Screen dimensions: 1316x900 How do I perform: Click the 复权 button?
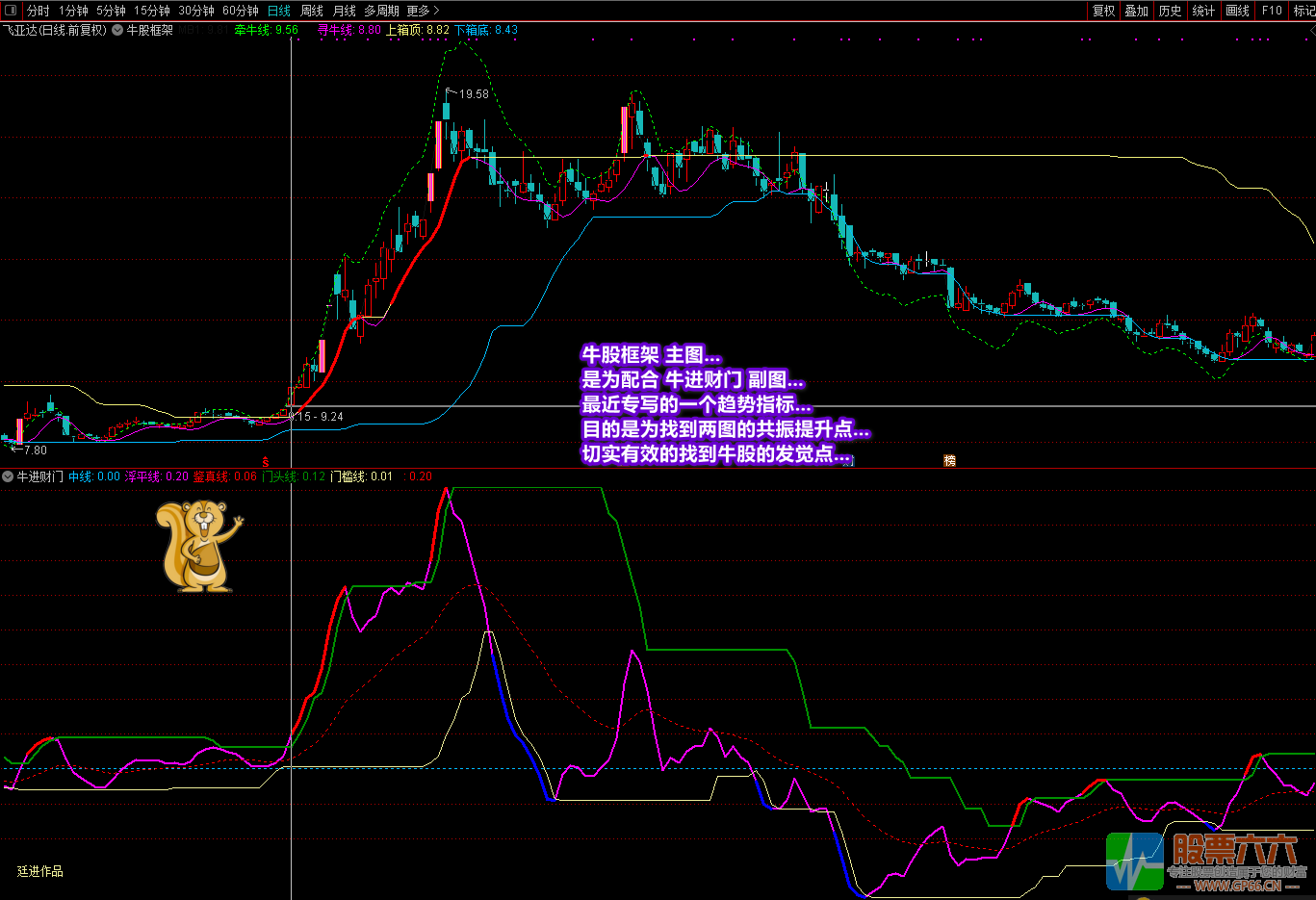1104,11
